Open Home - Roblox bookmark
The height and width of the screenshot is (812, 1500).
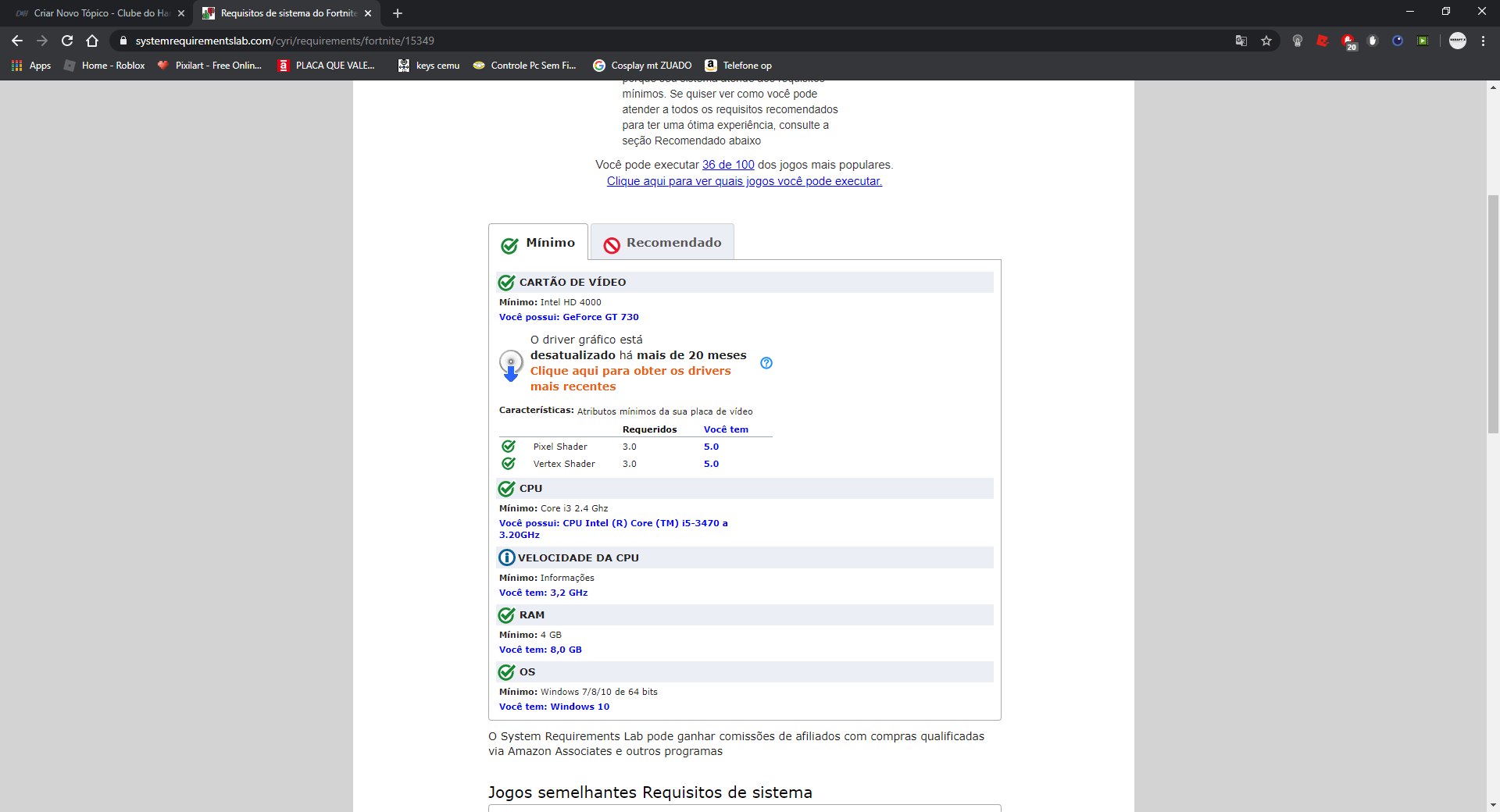[x=105, y=66]
